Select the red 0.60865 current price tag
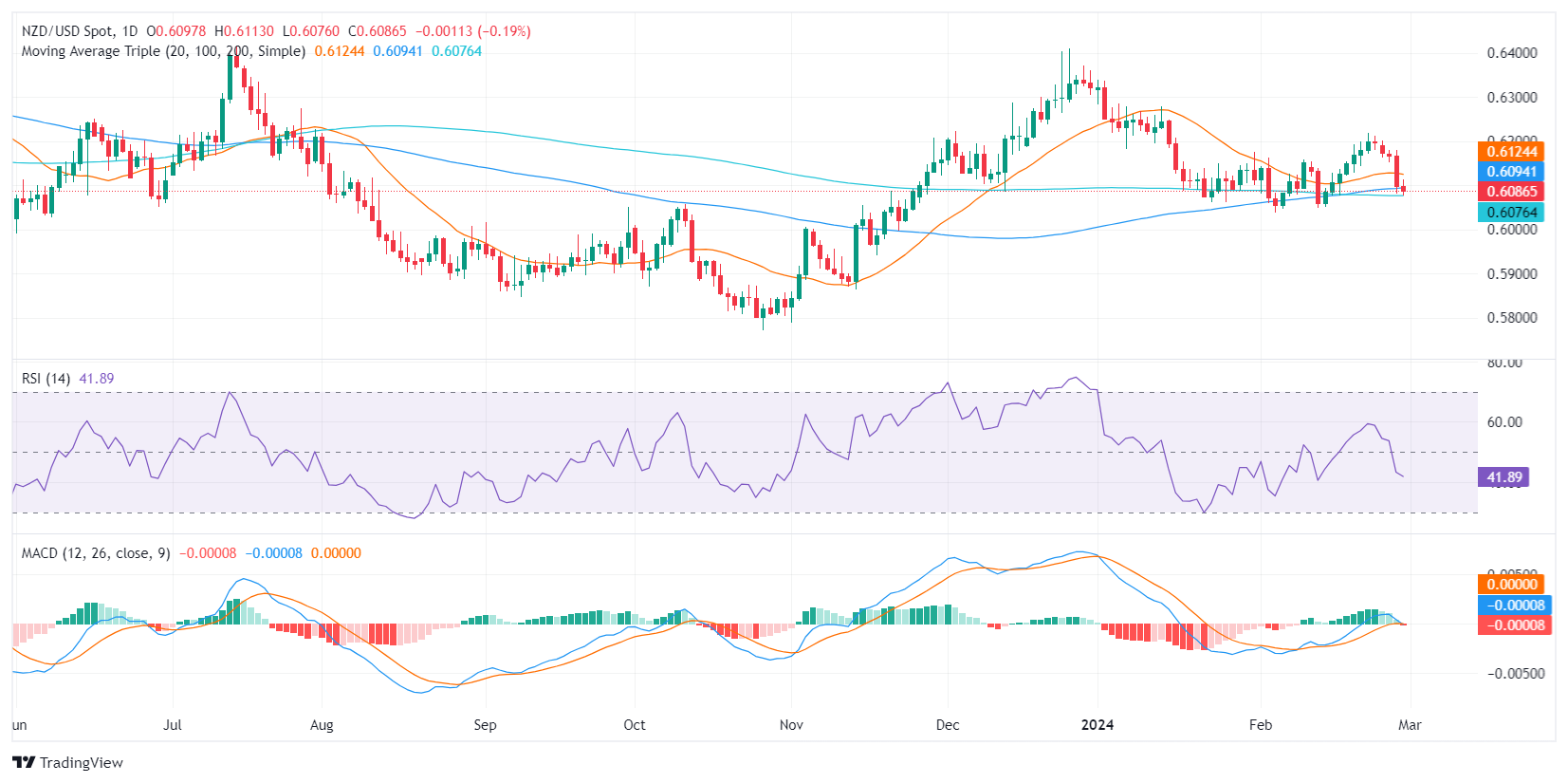Viewport: 1568px width, 783px height. pyautogui.click(x=1511, y=192)
